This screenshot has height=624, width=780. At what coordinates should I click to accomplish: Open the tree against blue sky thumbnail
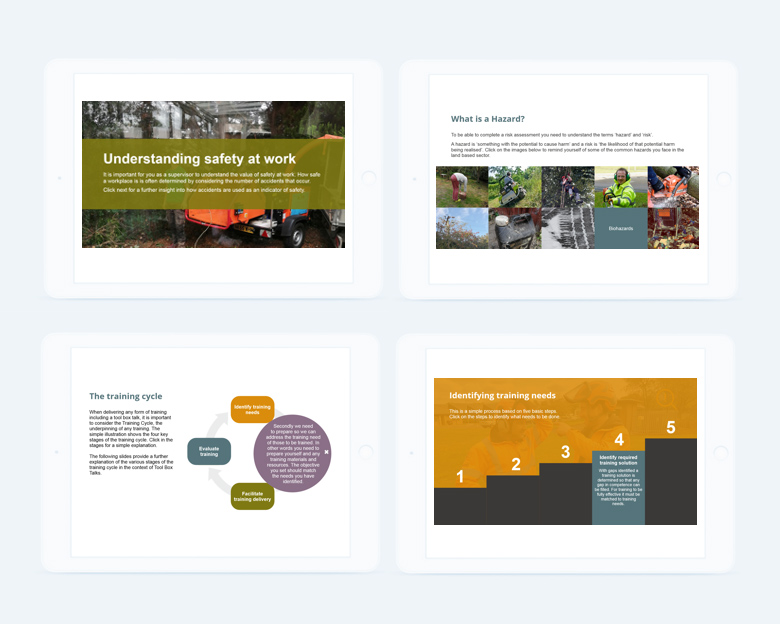pos(462,228)
